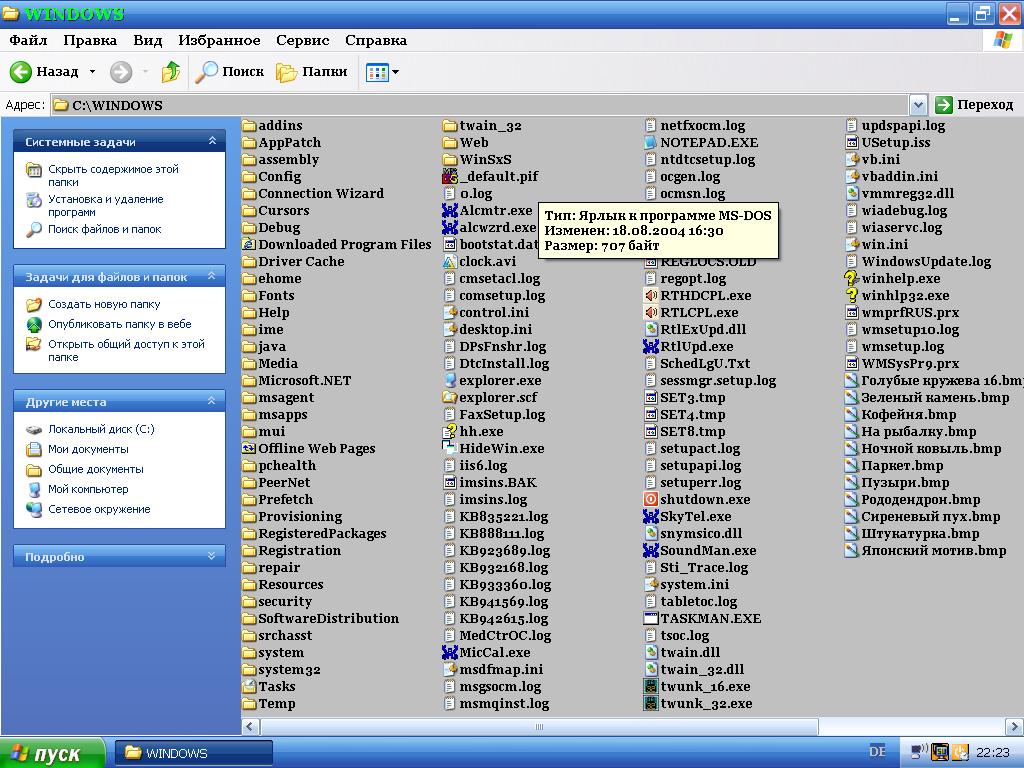Collapse the Системные задачи panel
The height and width of the screenshot is (768, 1024).
[x=212, y=141]
